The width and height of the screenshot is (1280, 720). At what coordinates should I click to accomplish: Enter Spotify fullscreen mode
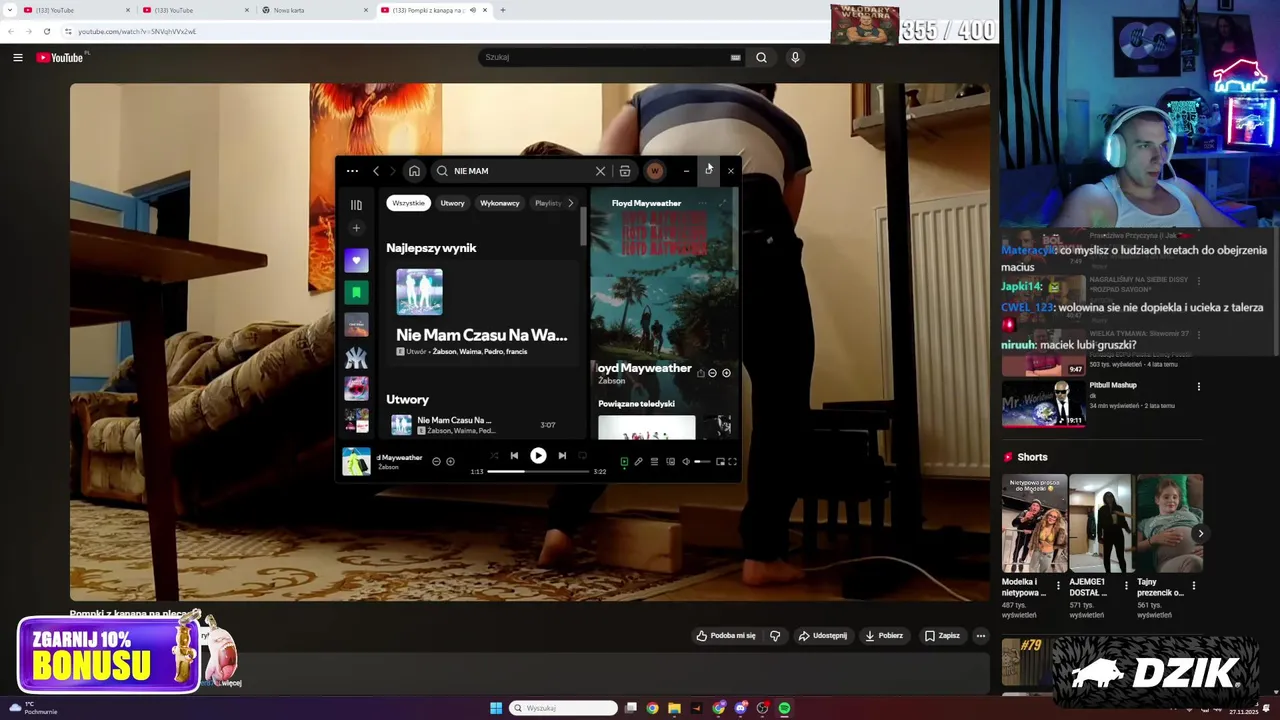pos(732,462)
